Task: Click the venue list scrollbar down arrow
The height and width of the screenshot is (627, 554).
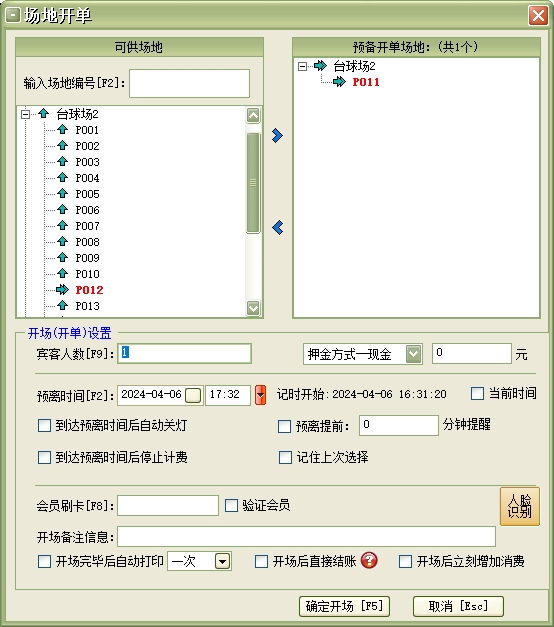Action: pyautogui.click(x=253, y=308)
